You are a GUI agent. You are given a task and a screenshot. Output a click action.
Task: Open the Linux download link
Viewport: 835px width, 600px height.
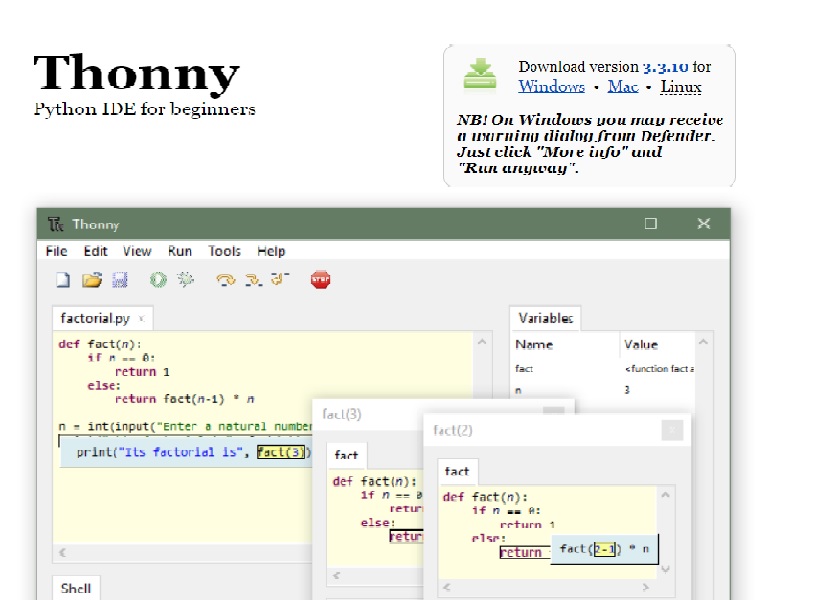point(681,86)
